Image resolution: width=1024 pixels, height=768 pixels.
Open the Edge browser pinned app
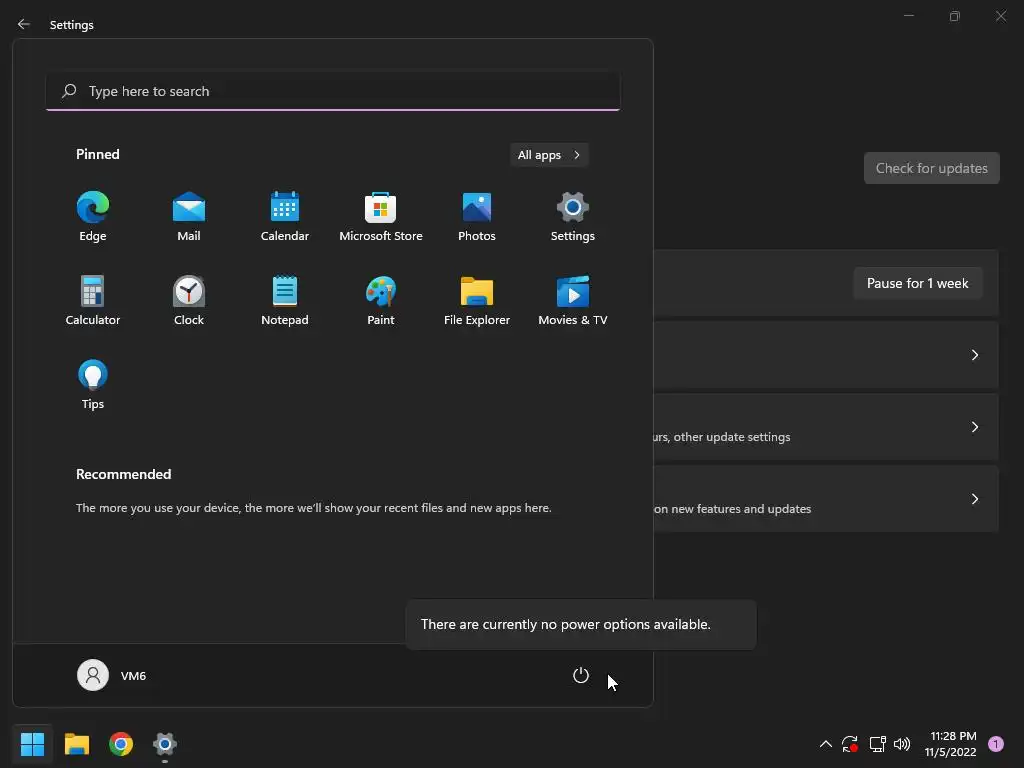(93, 217)
